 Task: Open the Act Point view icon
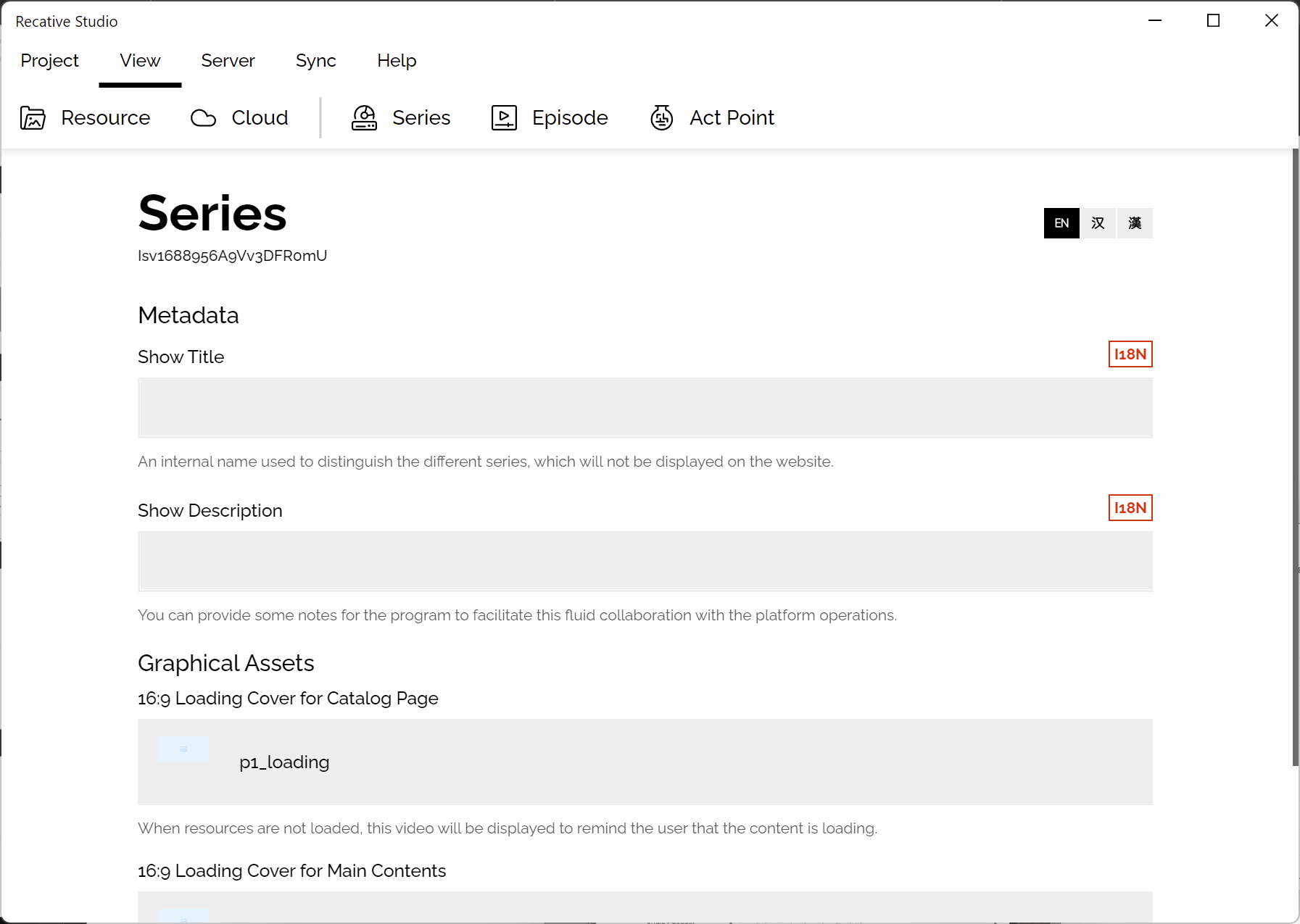661,117
